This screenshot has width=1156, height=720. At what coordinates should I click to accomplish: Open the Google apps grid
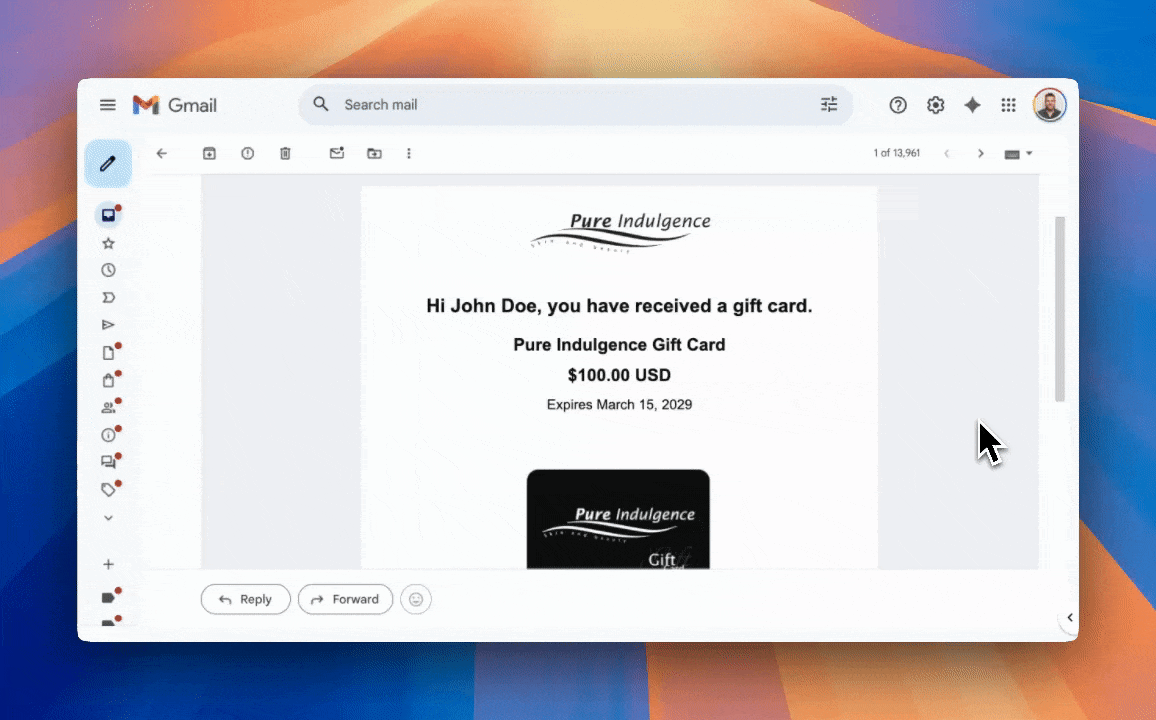pos(1008,105)
